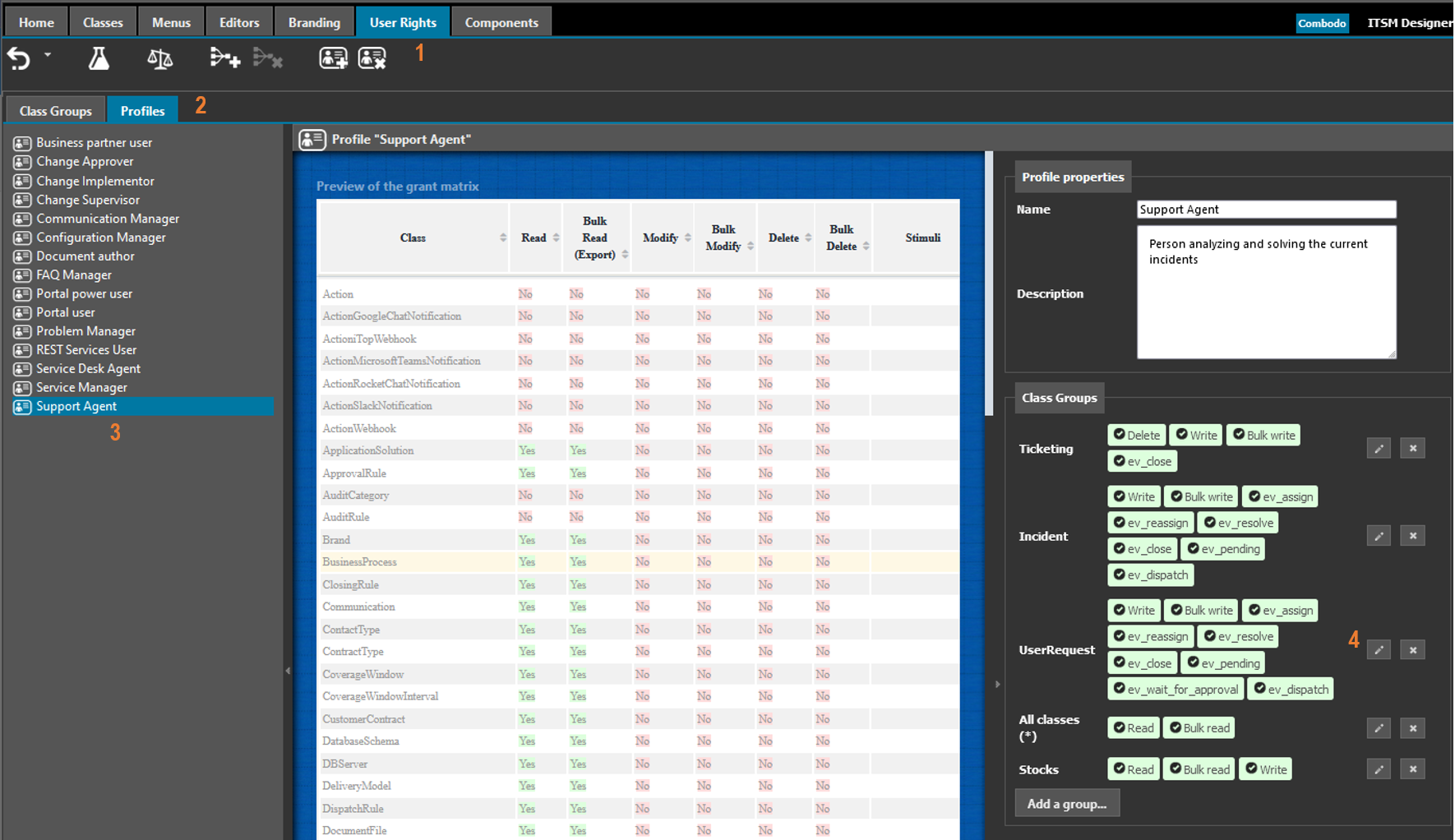
Task: Remove the Incident class group
Action: [1412, 536]
